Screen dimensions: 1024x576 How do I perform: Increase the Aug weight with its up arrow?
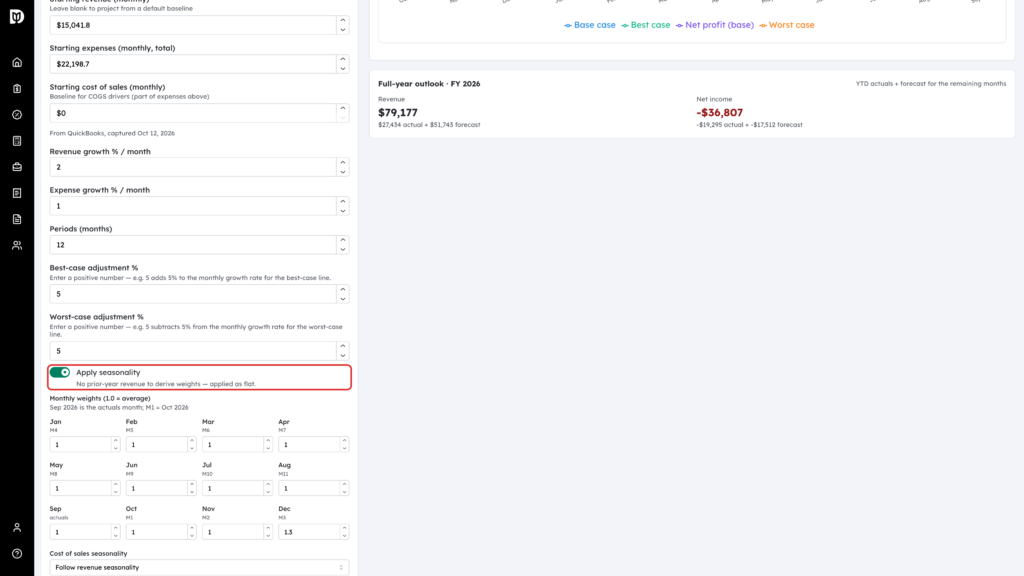[344, 484]
